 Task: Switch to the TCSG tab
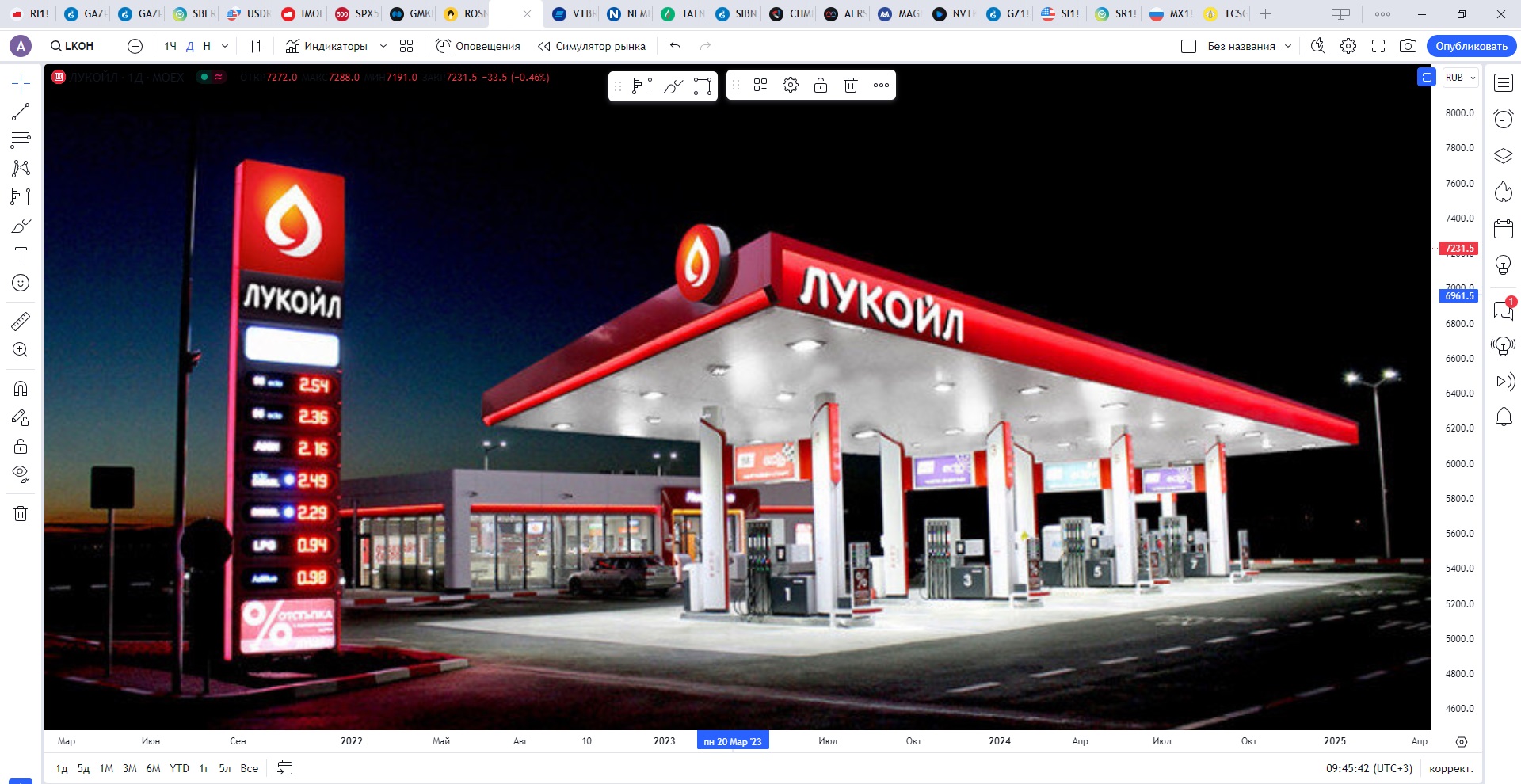pyautogui.click(x=1225, y=13)
